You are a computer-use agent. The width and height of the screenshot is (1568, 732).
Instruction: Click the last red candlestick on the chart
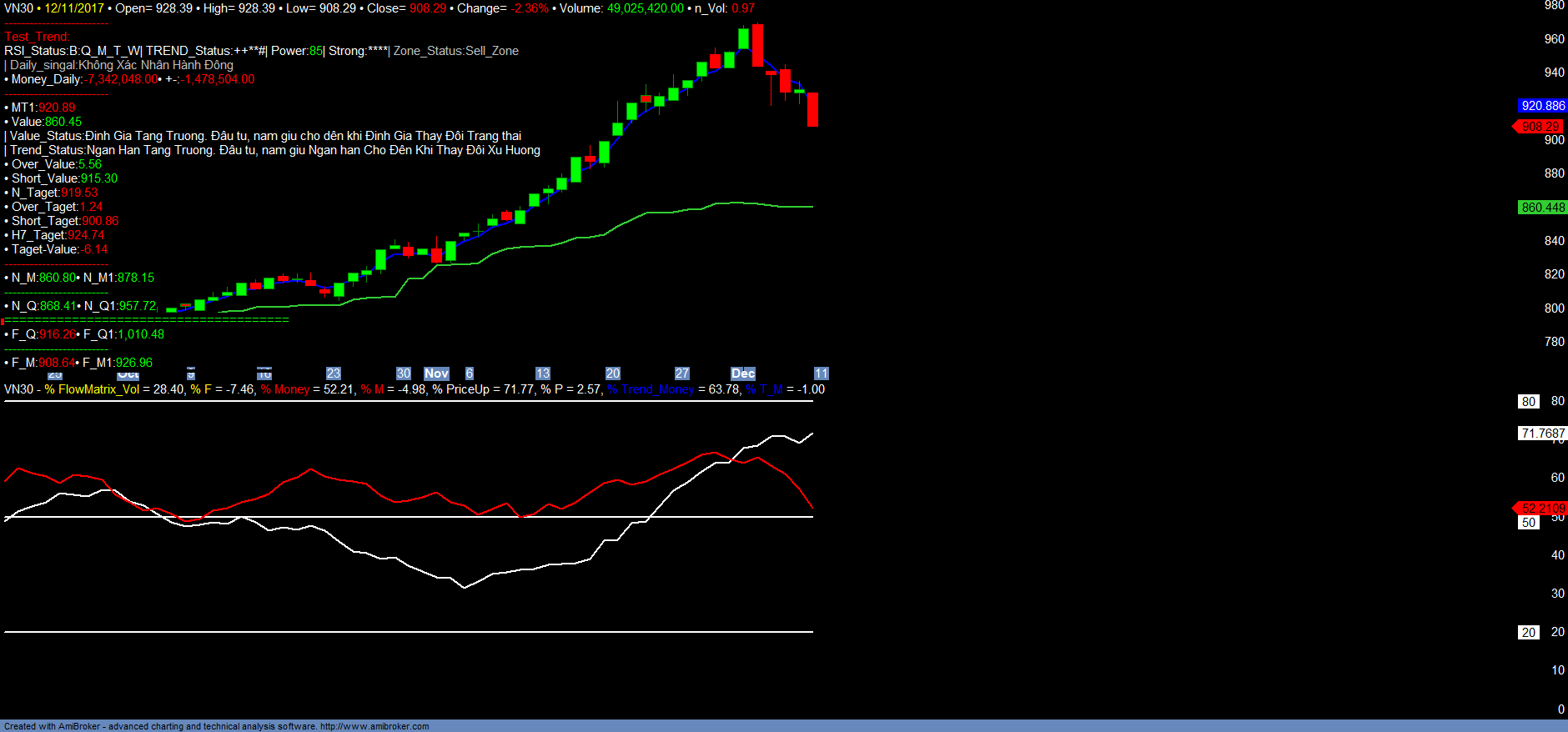pyautogui.click(x=812, y=109)
